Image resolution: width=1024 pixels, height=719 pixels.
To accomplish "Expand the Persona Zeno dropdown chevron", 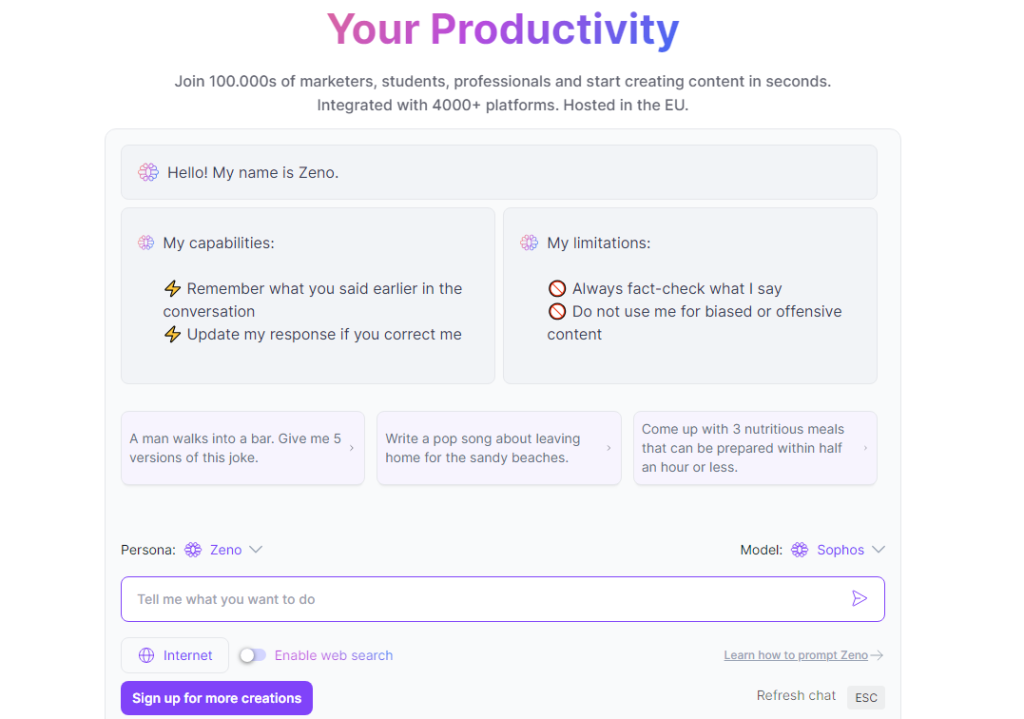I will [x=256, y=550].
